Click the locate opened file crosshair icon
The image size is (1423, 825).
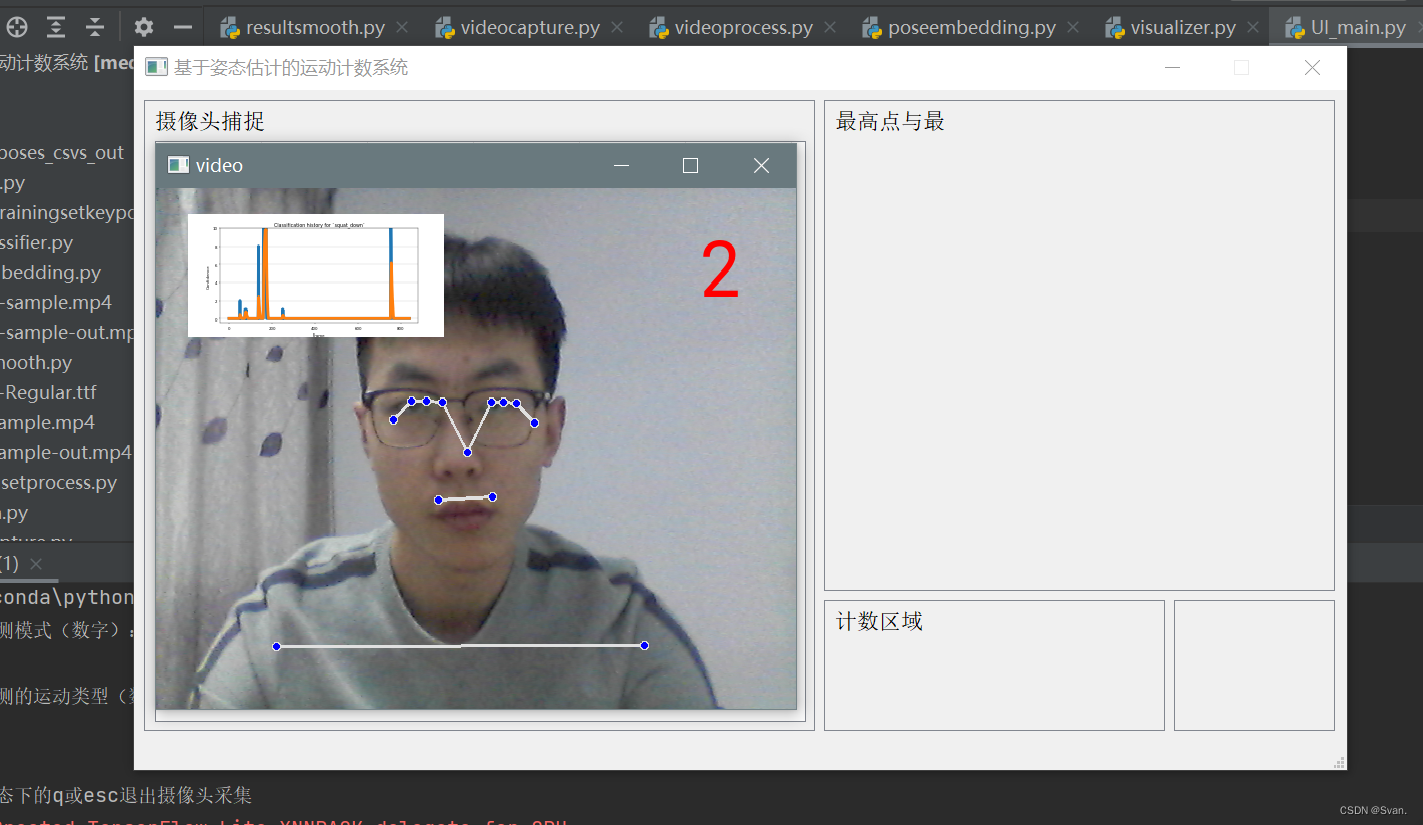(x=17, y=27)
